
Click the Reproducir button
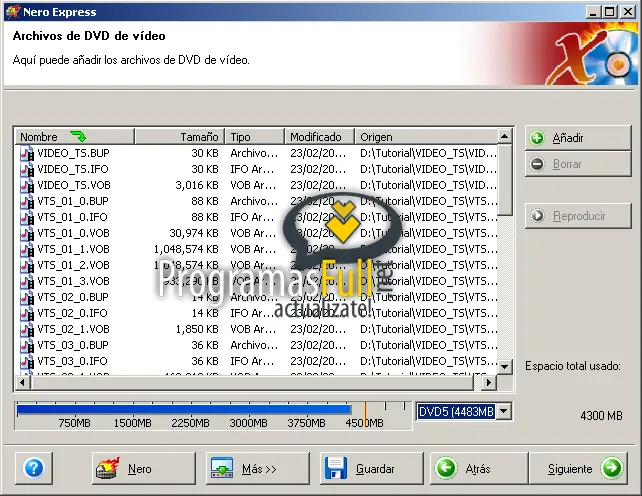point(578,216)
